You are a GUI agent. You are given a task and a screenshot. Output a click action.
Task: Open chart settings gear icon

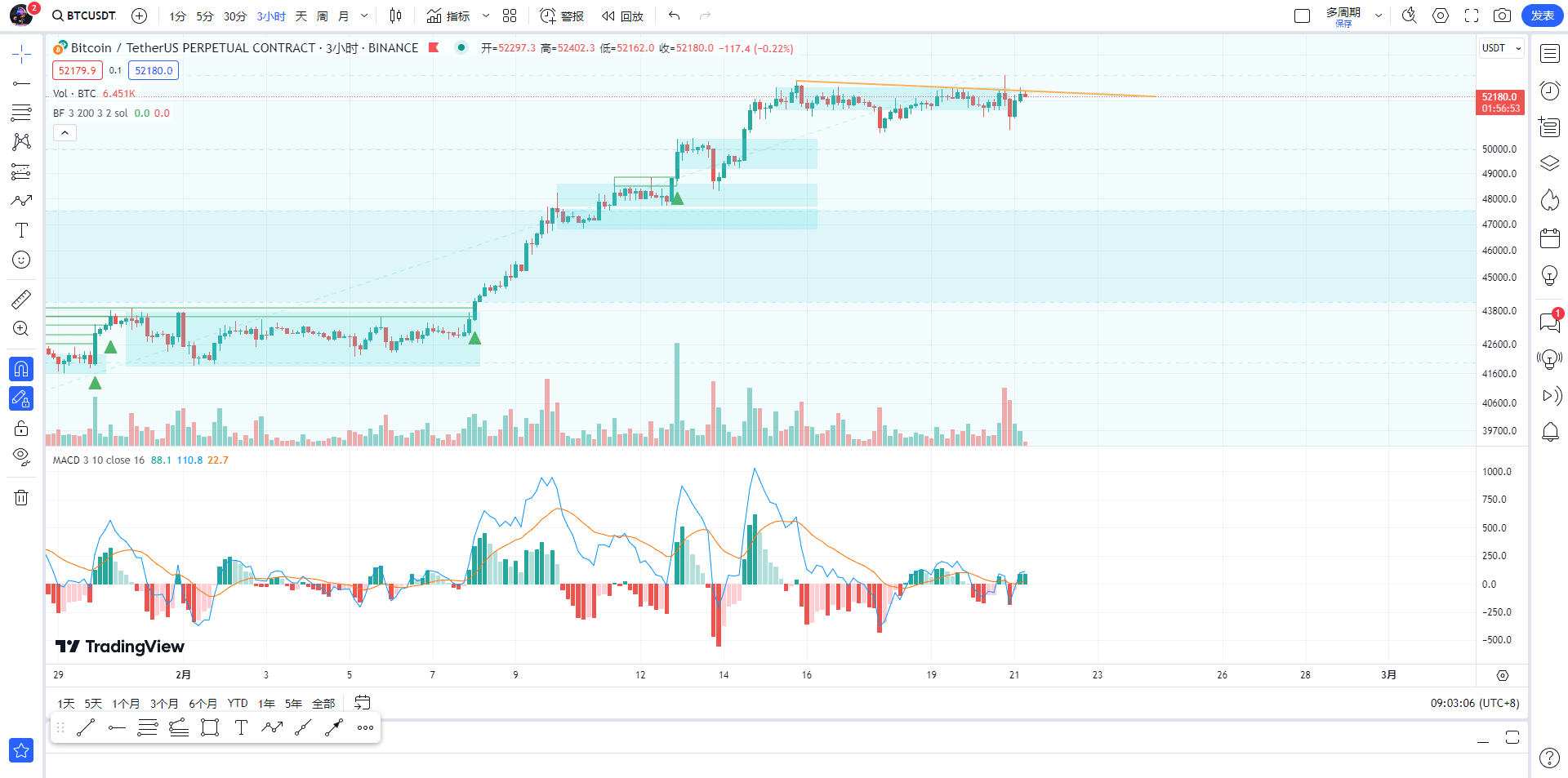[1441, 16]
